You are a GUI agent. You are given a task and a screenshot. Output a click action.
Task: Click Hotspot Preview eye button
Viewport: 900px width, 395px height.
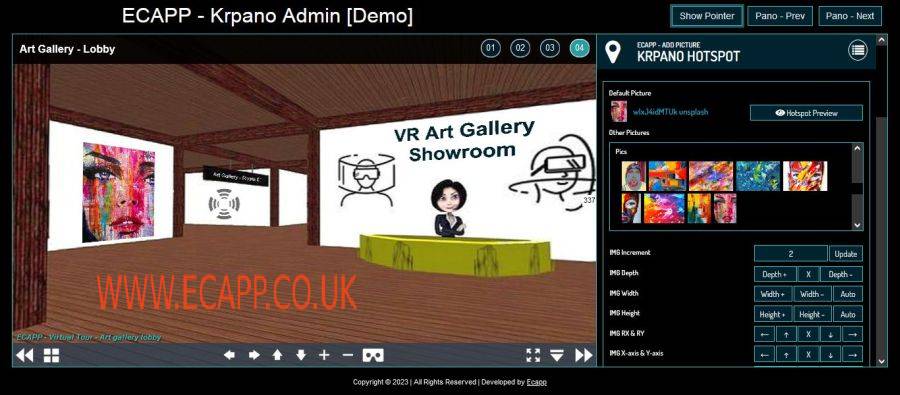click(x=806, y=113)
